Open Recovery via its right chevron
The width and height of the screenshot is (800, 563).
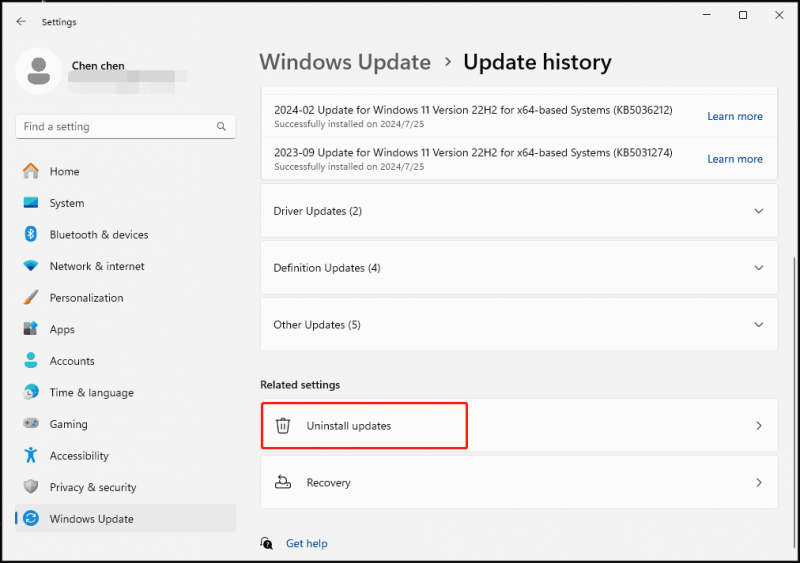pos(759,482)
